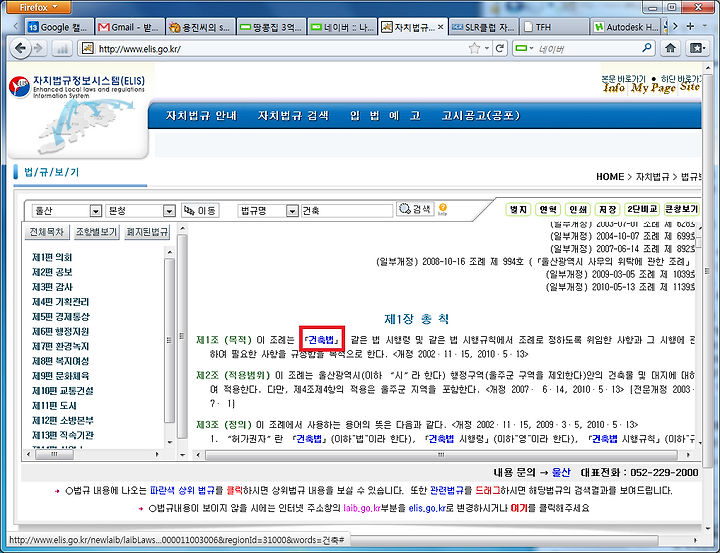Click the 건축 search text field
This screenshot has height=553, width=720.
[347, 211]
